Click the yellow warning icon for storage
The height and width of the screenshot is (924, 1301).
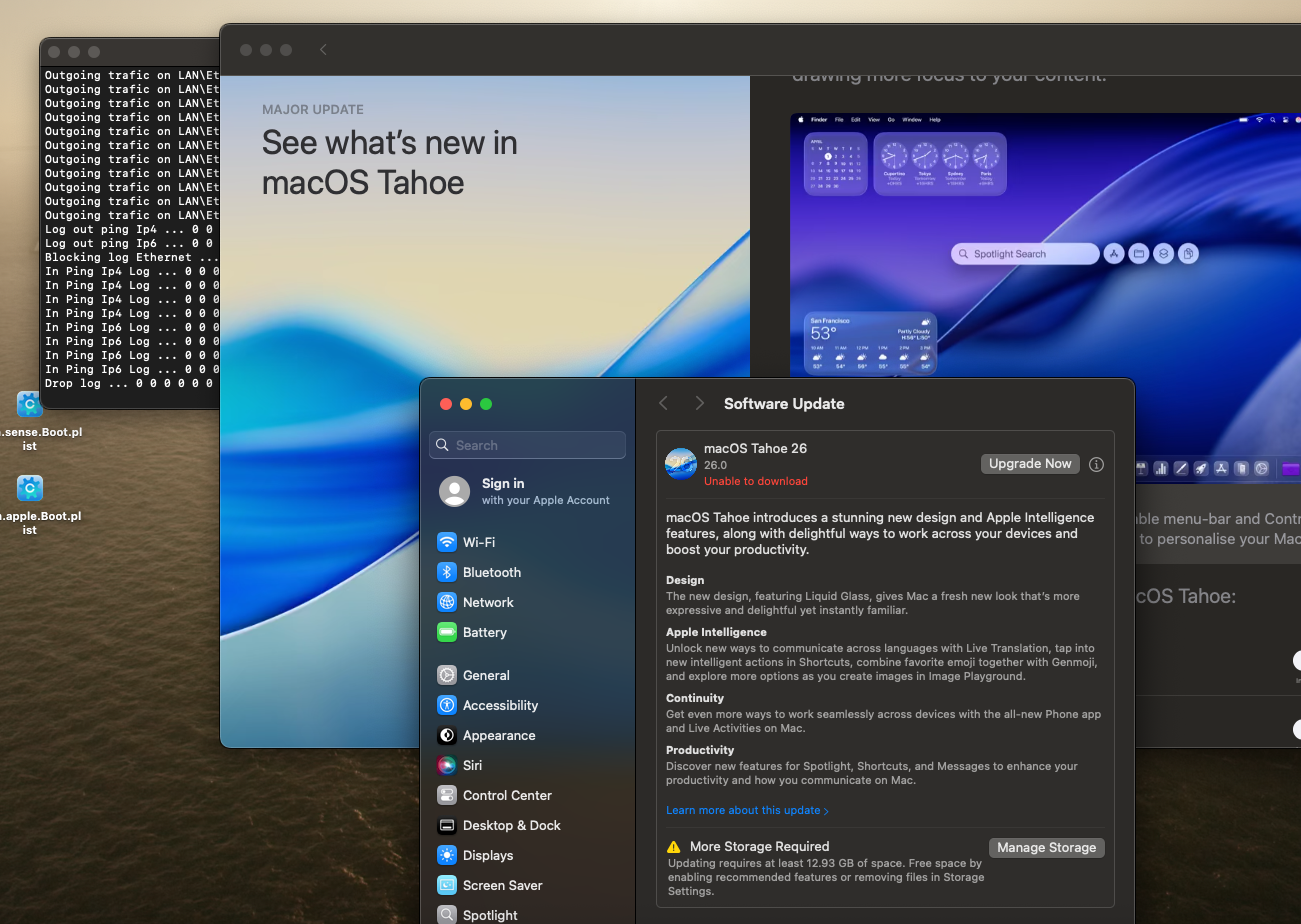[673, 846]
